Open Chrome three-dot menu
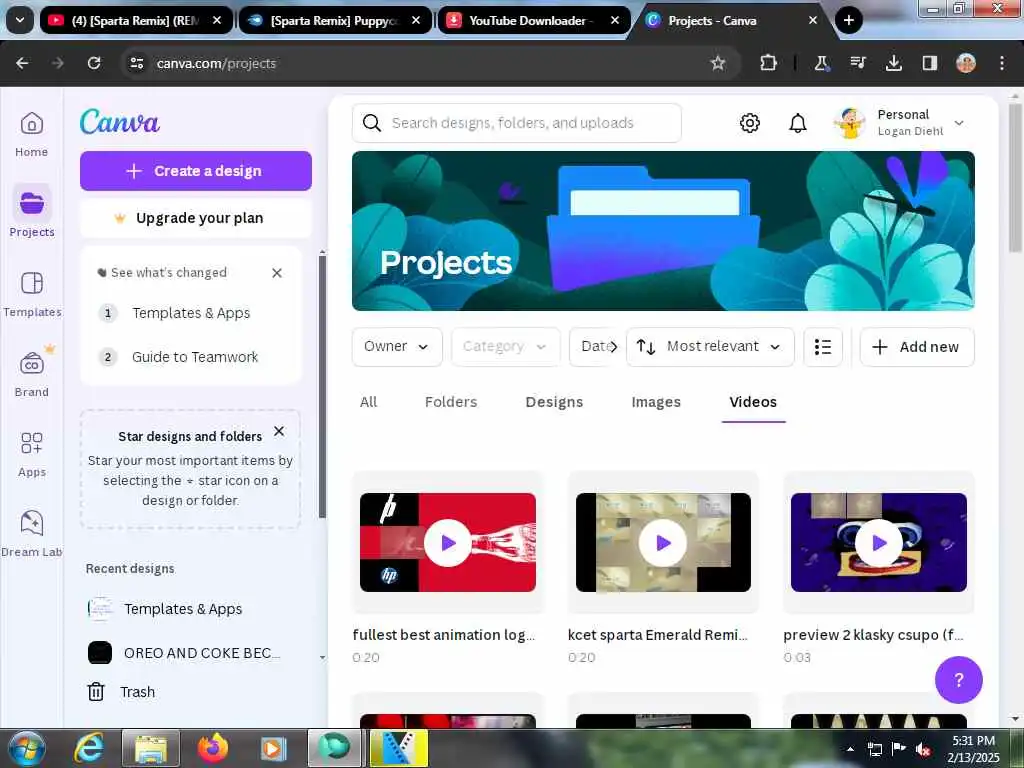Image resolution: width=1024 pixels, height=768 pixels. (1002, 63)
